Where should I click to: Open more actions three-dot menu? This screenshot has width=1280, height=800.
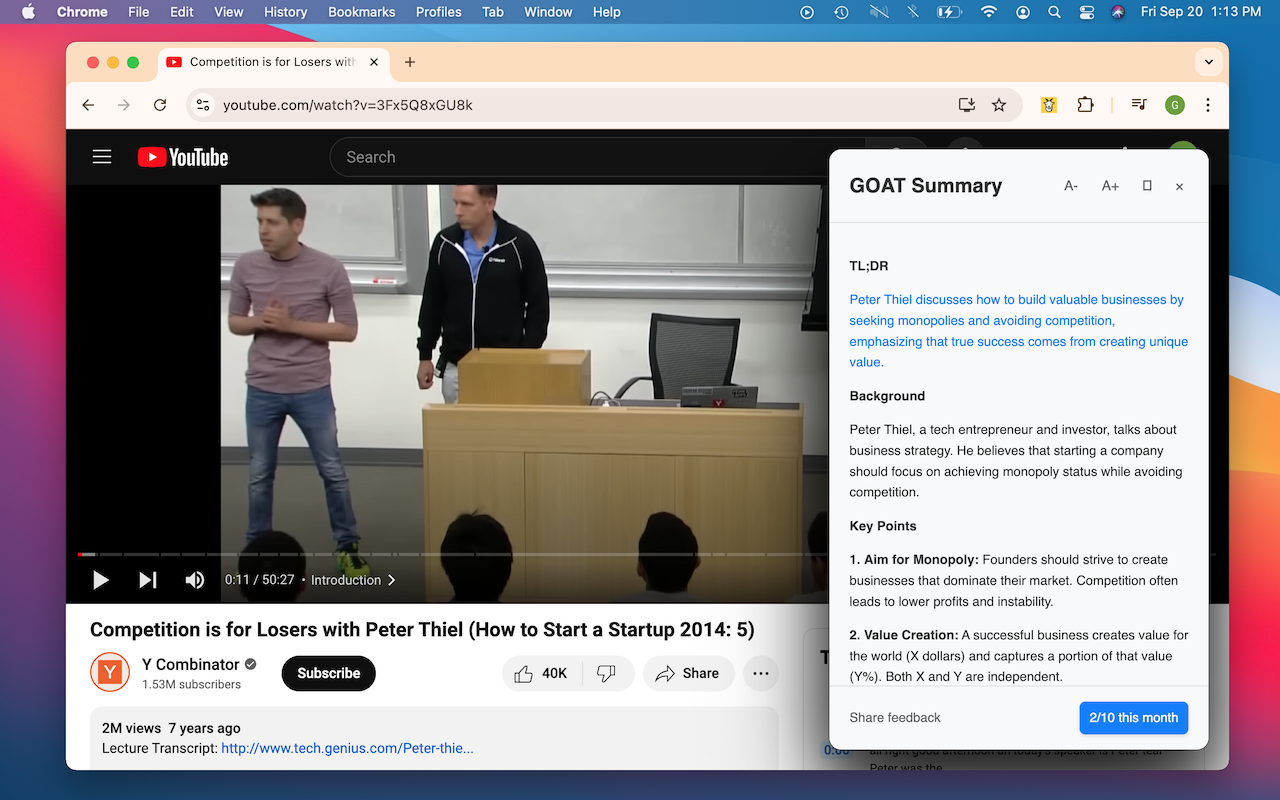point(761,674)
